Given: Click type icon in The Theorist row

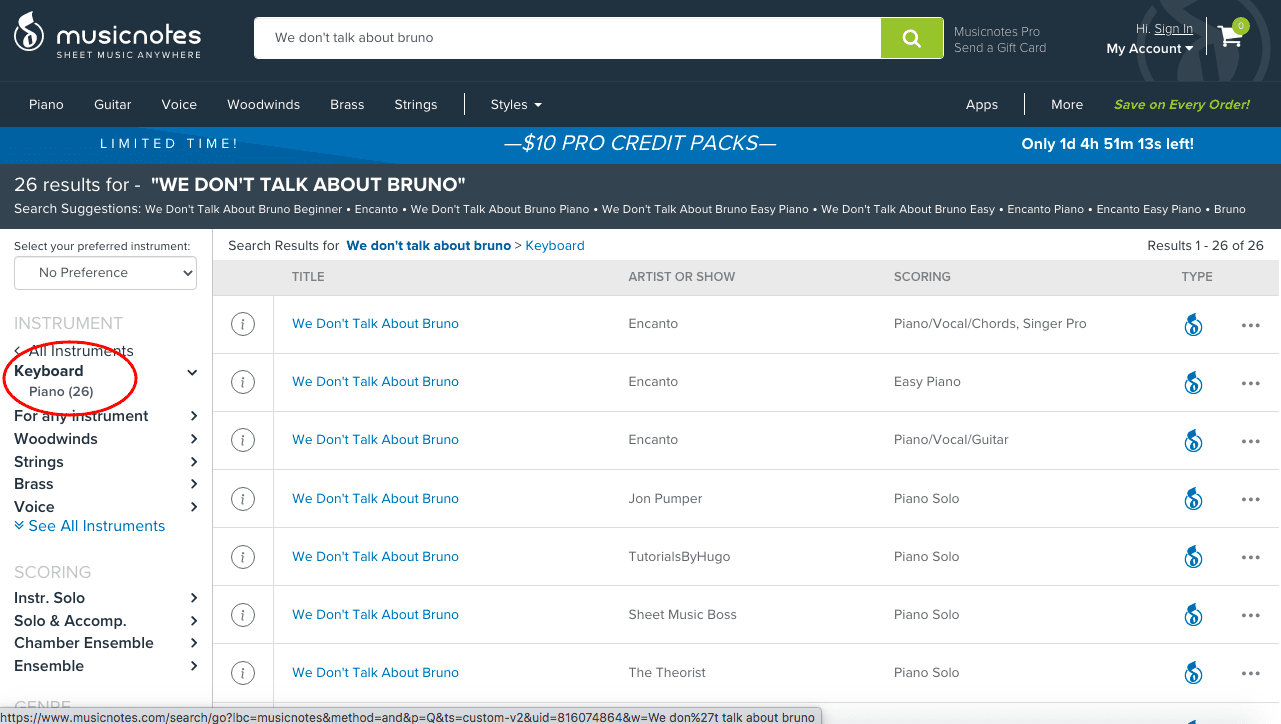Looking at the screenshot, I should click(x=1193, y=673).
